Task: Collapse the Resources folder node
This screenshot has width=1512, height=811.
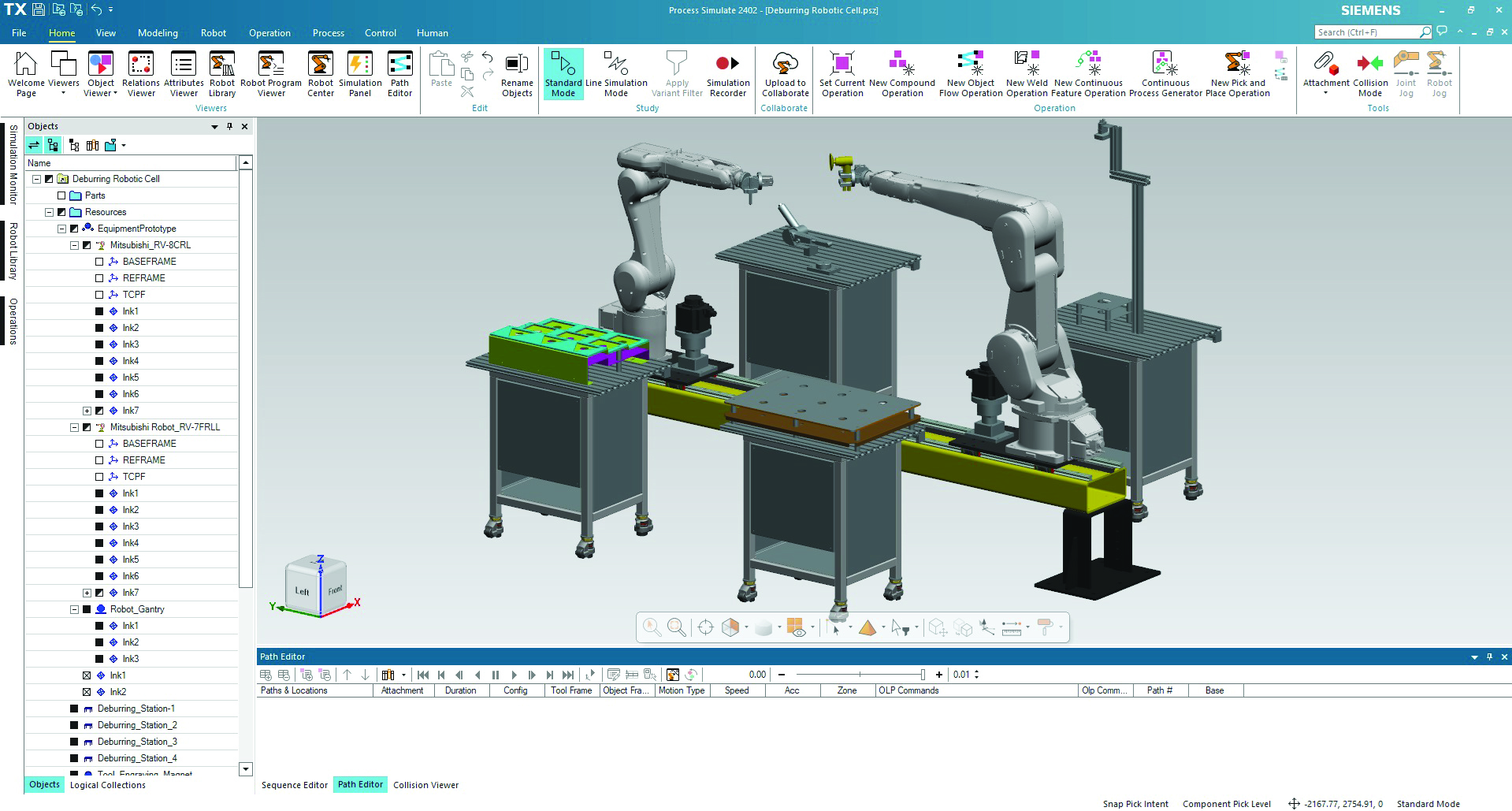Action: (x=49, y=212)
